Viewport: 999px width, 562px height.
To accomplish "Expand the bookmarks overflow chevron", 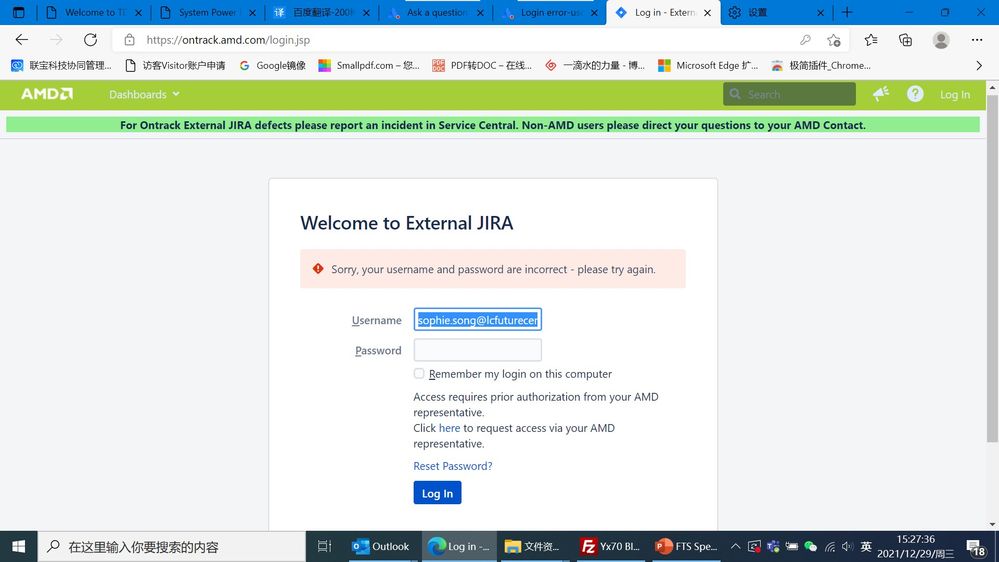I will click(x=979, y=65).
